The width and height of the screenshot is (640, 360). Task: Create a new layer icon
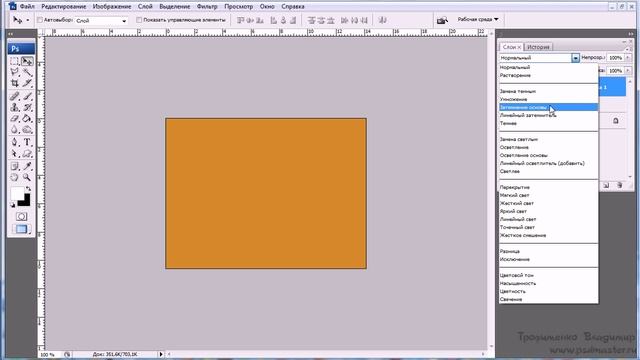pos(606,185)
